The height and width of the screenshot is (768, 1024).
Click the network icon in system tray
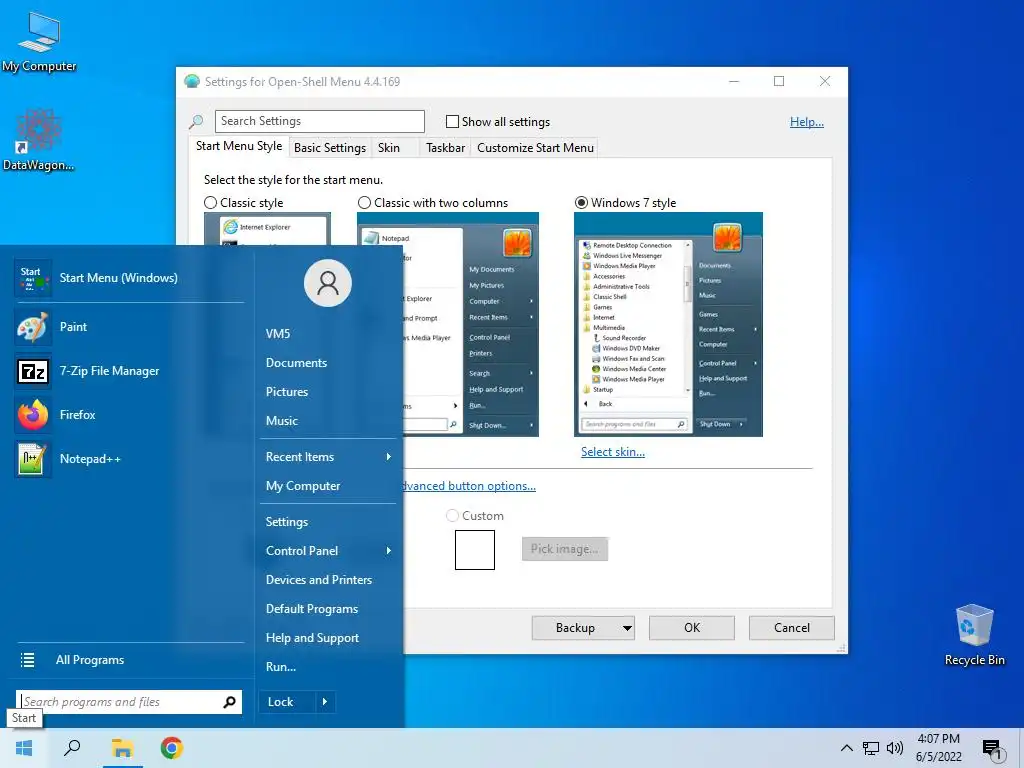point(871,748)
